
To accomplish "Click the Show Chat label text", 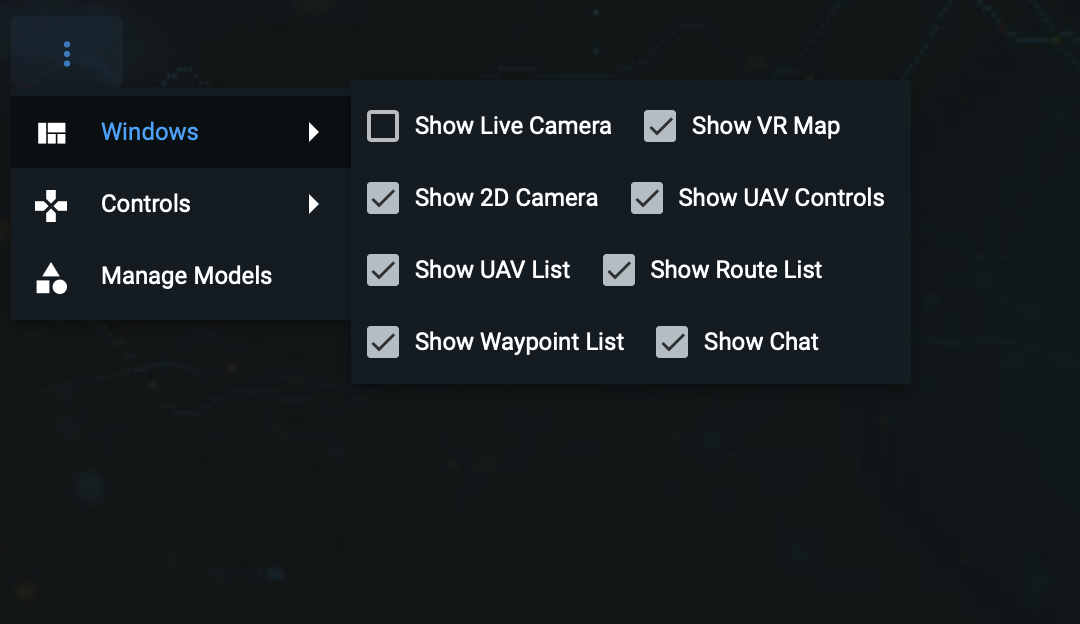I will (761, 342).
